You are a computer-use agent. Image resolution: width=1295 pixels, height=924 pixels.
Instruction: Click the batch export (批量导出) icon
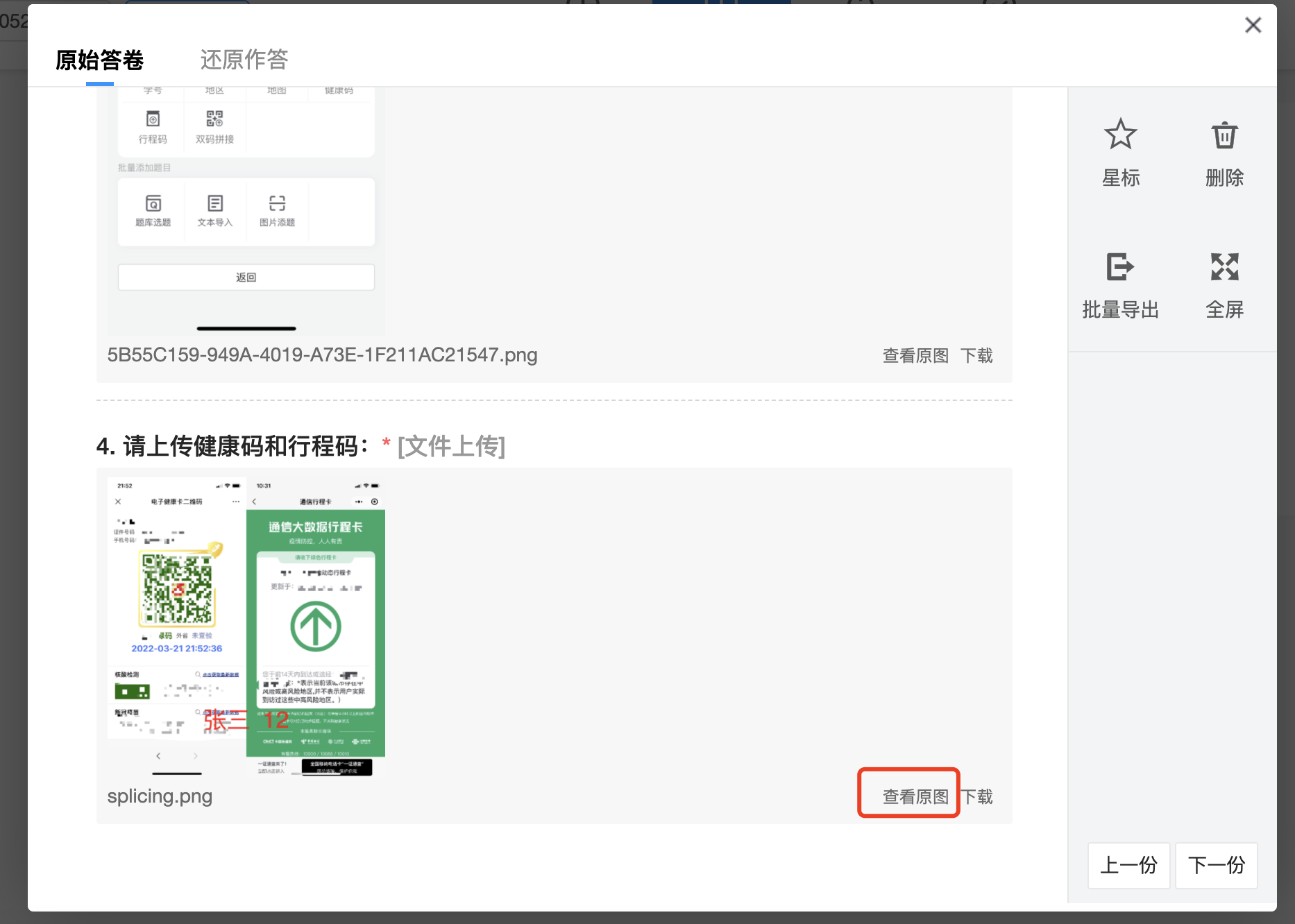coord(1120,266)
